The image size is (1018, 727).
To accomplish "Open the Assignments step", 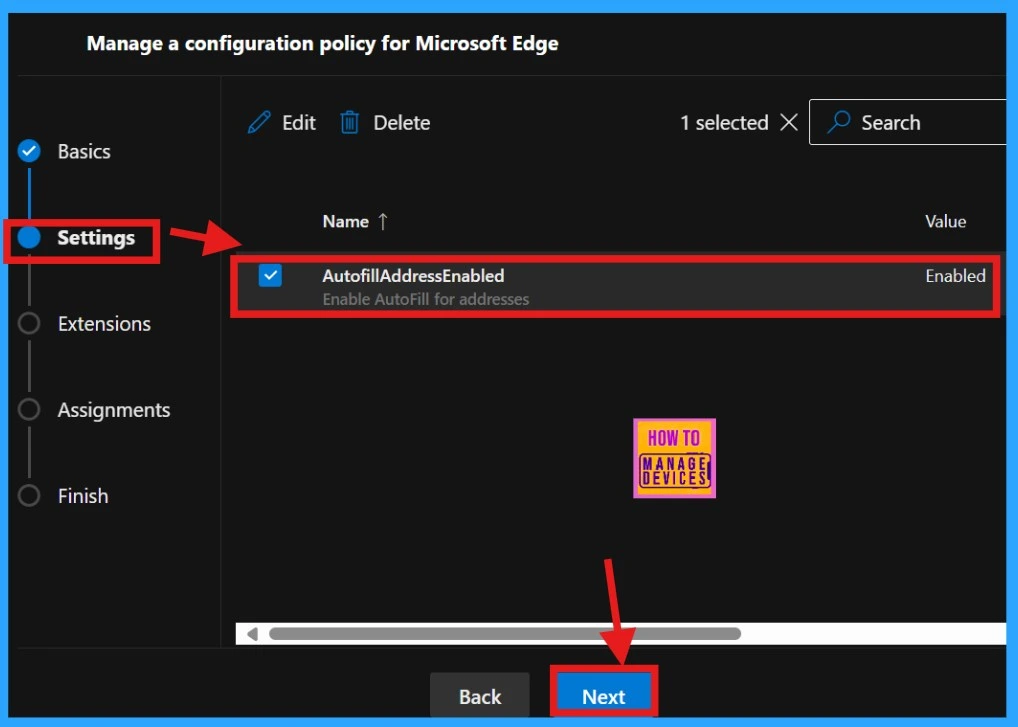I will 114,410.
